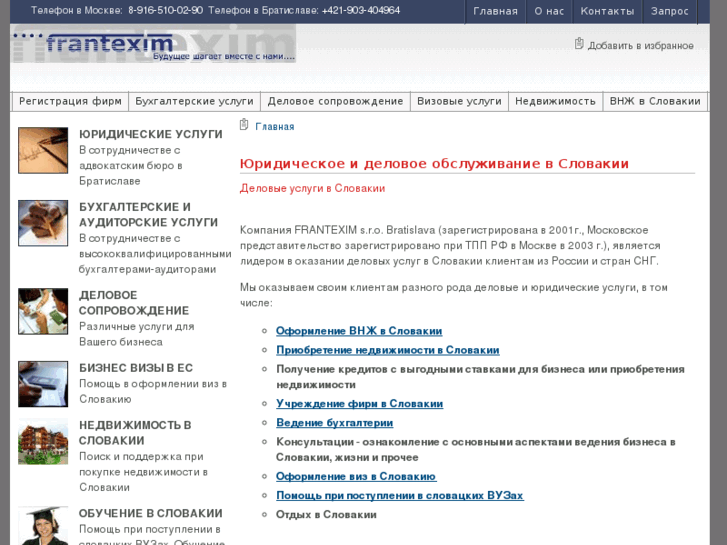Click text 'Поиск и поддержка при покупке недвижимости'

[x=143, y=472]
